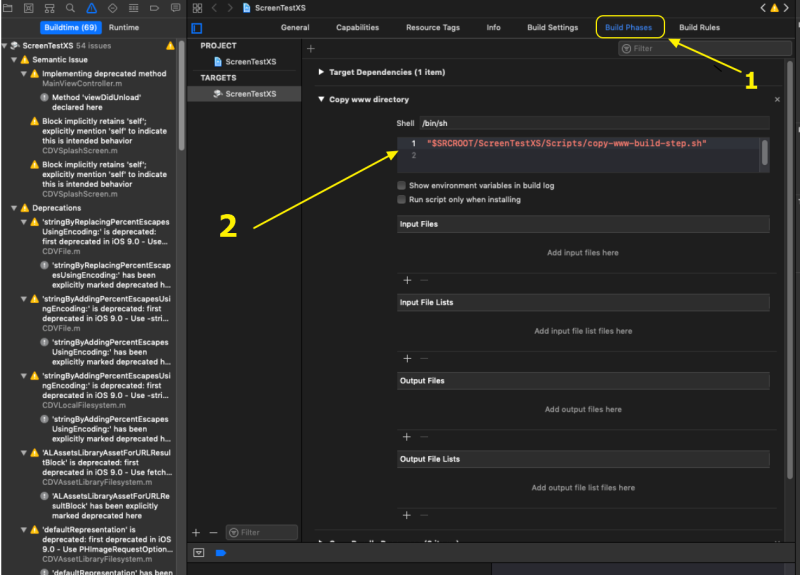Collapse stringByAddingPercentEscapes CDVFile.m issue
The height and width of the screenshot is (575, 800).
click(24, 299)
